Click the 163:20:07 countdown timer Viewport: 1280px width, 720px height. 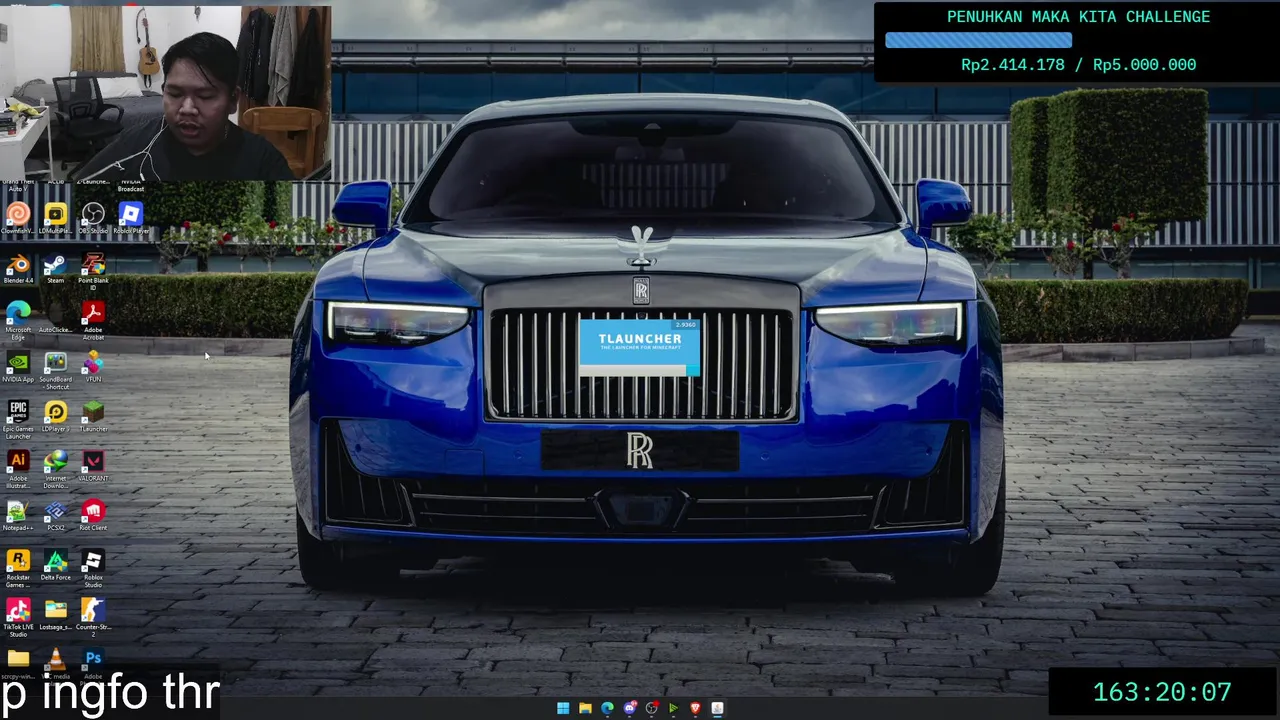pyautogui.click(x=1161, y=692)
